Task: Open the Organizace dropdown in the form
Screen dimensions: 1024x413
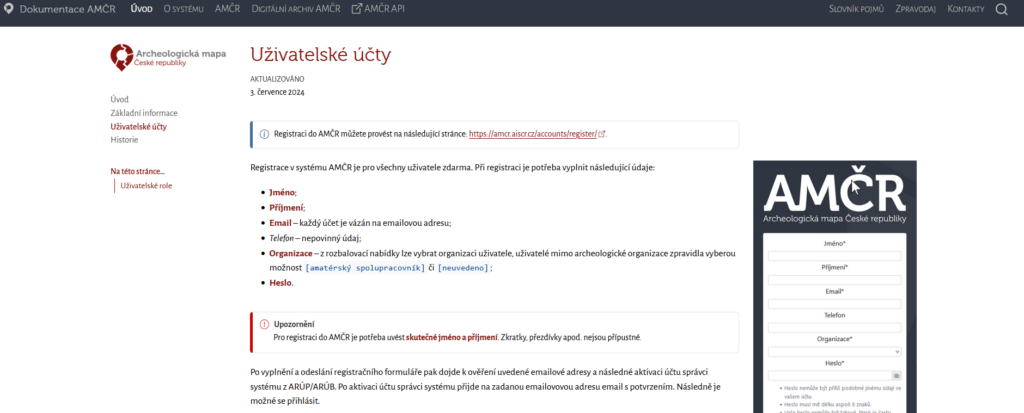Action: [x=834, y=352]
